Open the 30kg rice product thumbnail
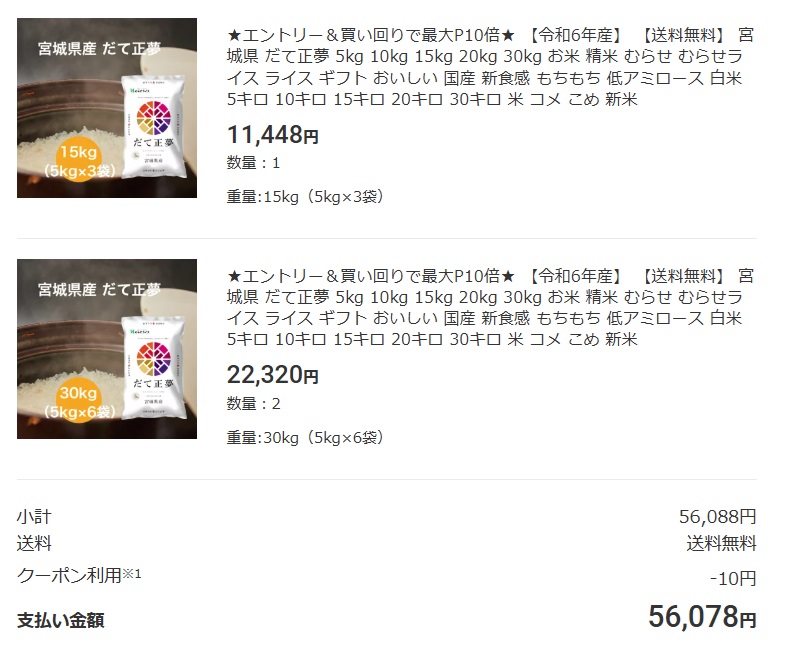Image resolution: width=785 pixels, height=649 pixels. coord(107,349)
